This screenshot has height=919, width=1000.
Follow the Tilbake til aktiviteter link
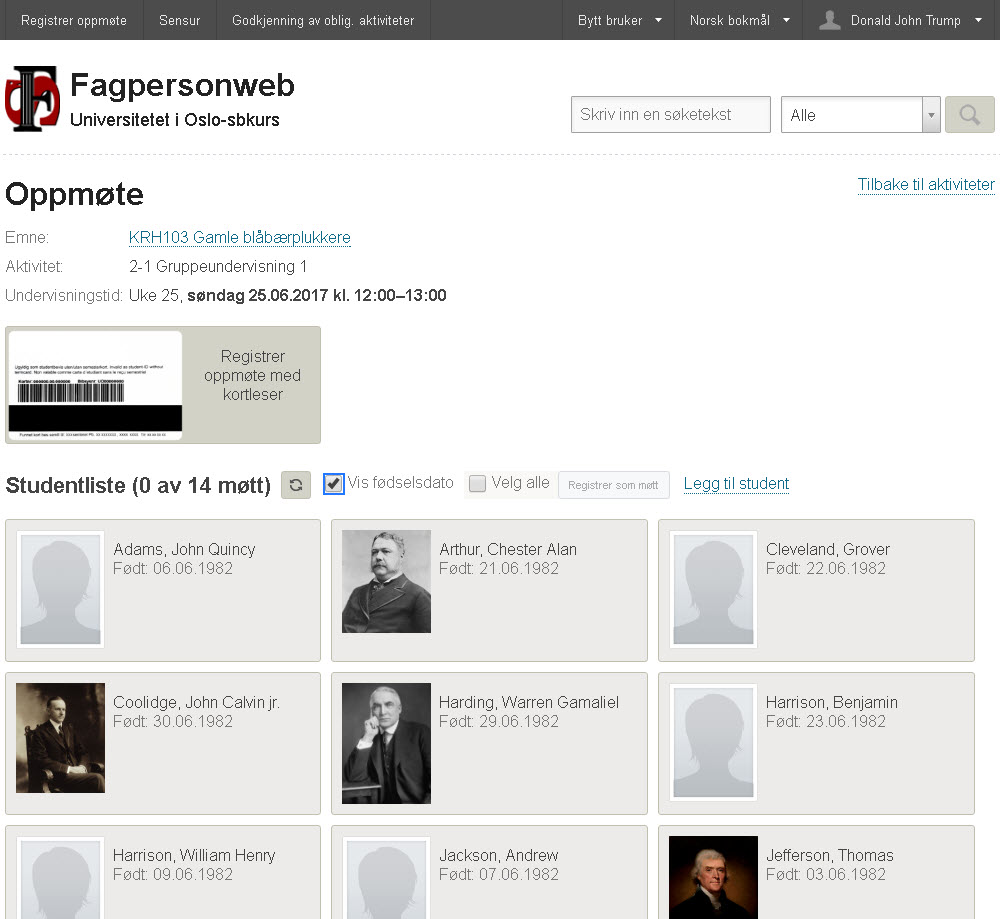pyautogui.click(x=925, y=184)
